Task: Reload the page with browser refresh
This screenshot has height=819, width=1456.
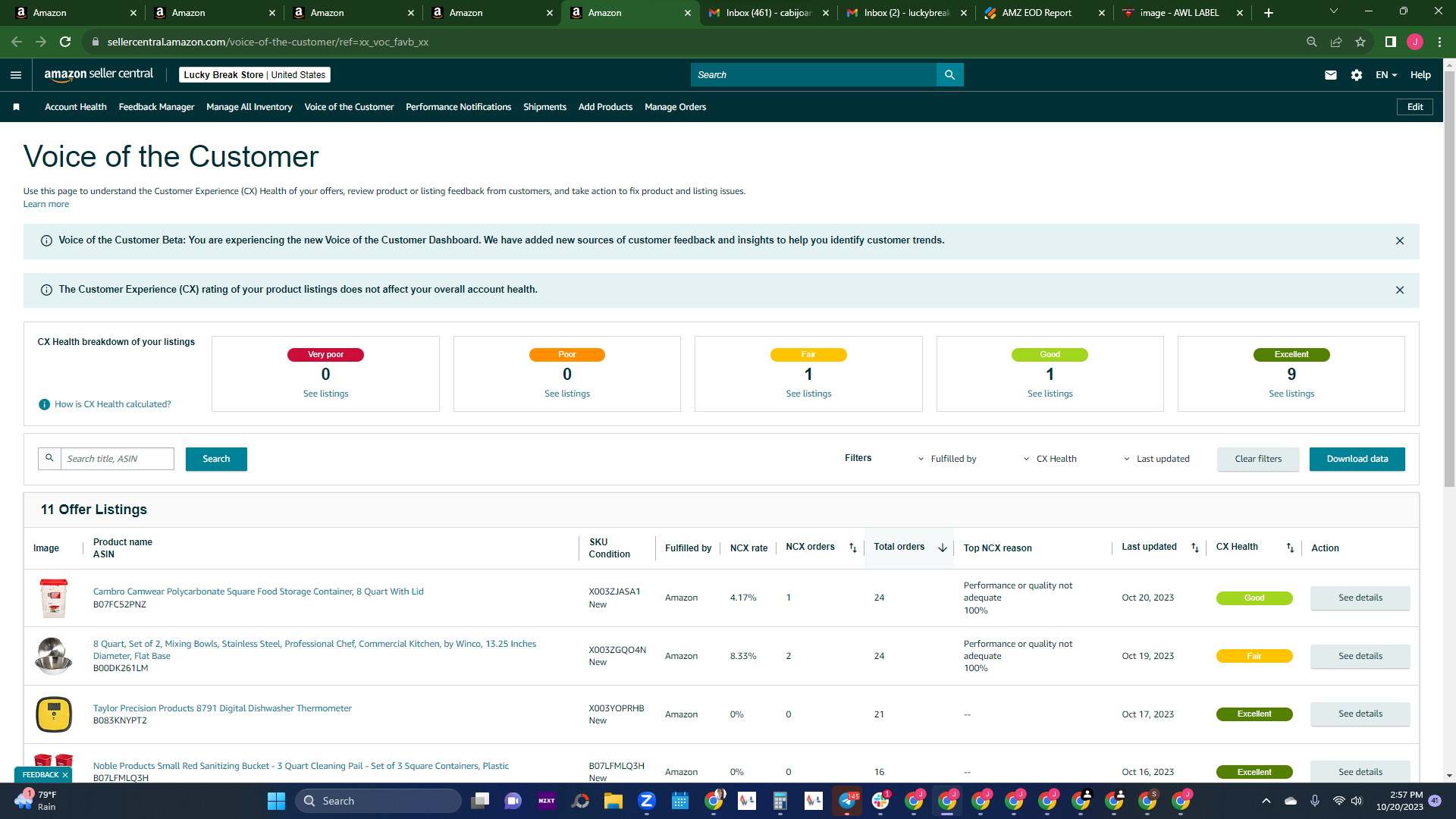Action: (x=65, y=42)
